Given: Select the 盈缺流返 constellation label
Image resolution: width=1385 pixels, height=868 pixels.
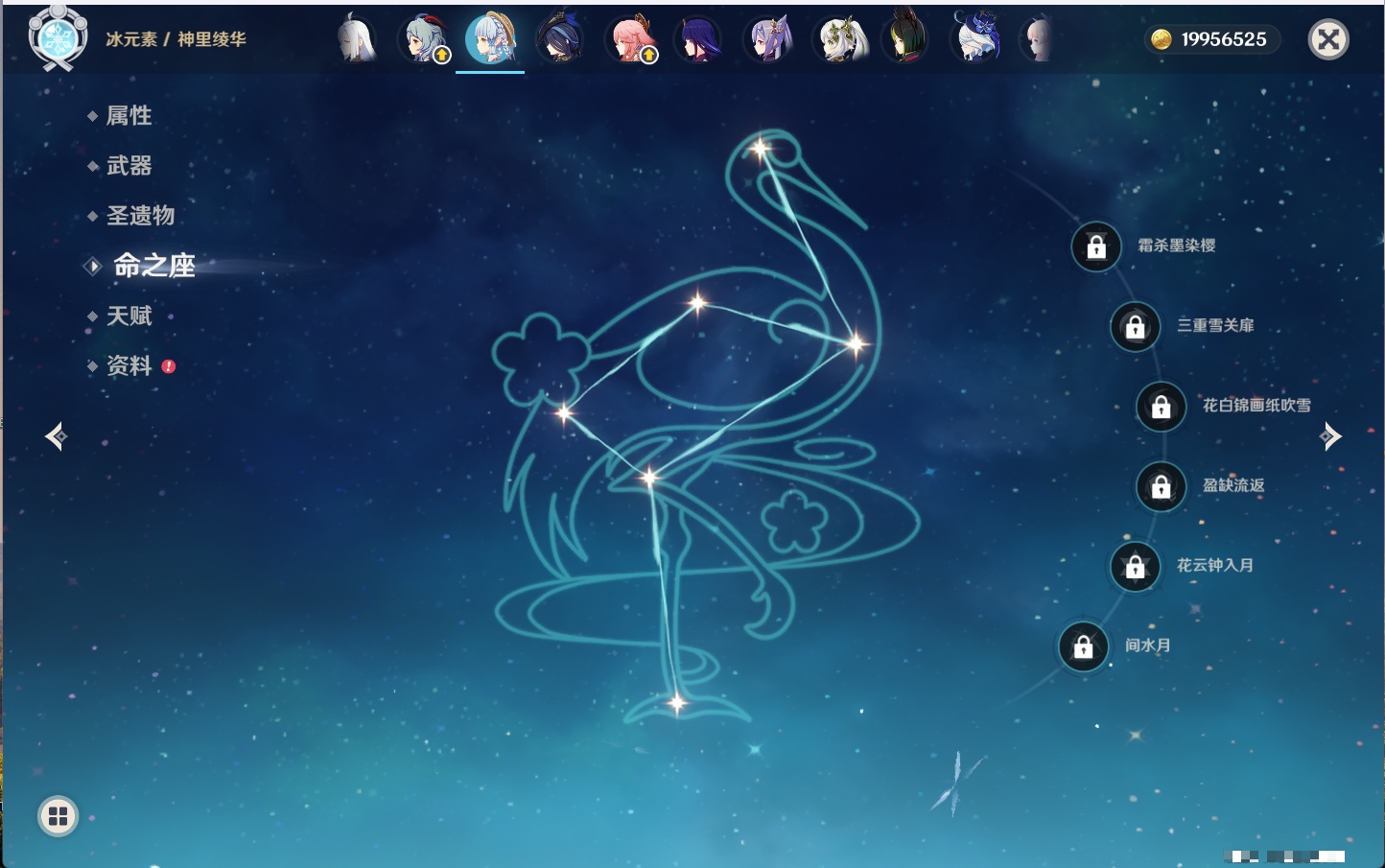Looking at the screenshot, I should 1233,485.
